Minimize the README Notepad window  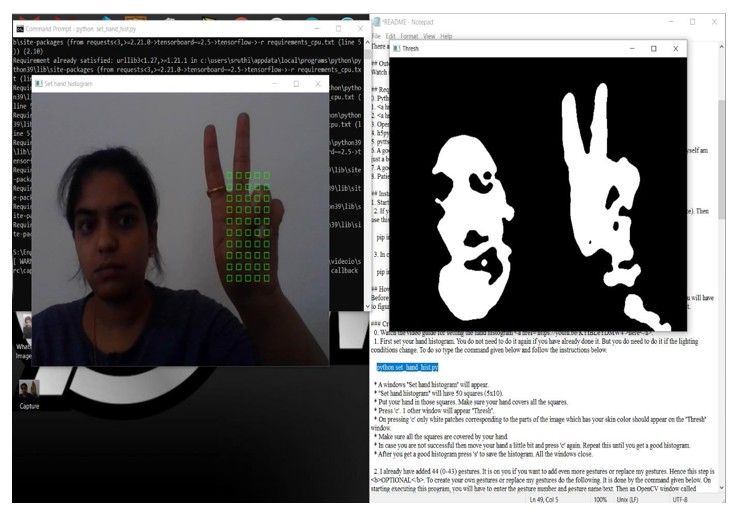[671, 22]
